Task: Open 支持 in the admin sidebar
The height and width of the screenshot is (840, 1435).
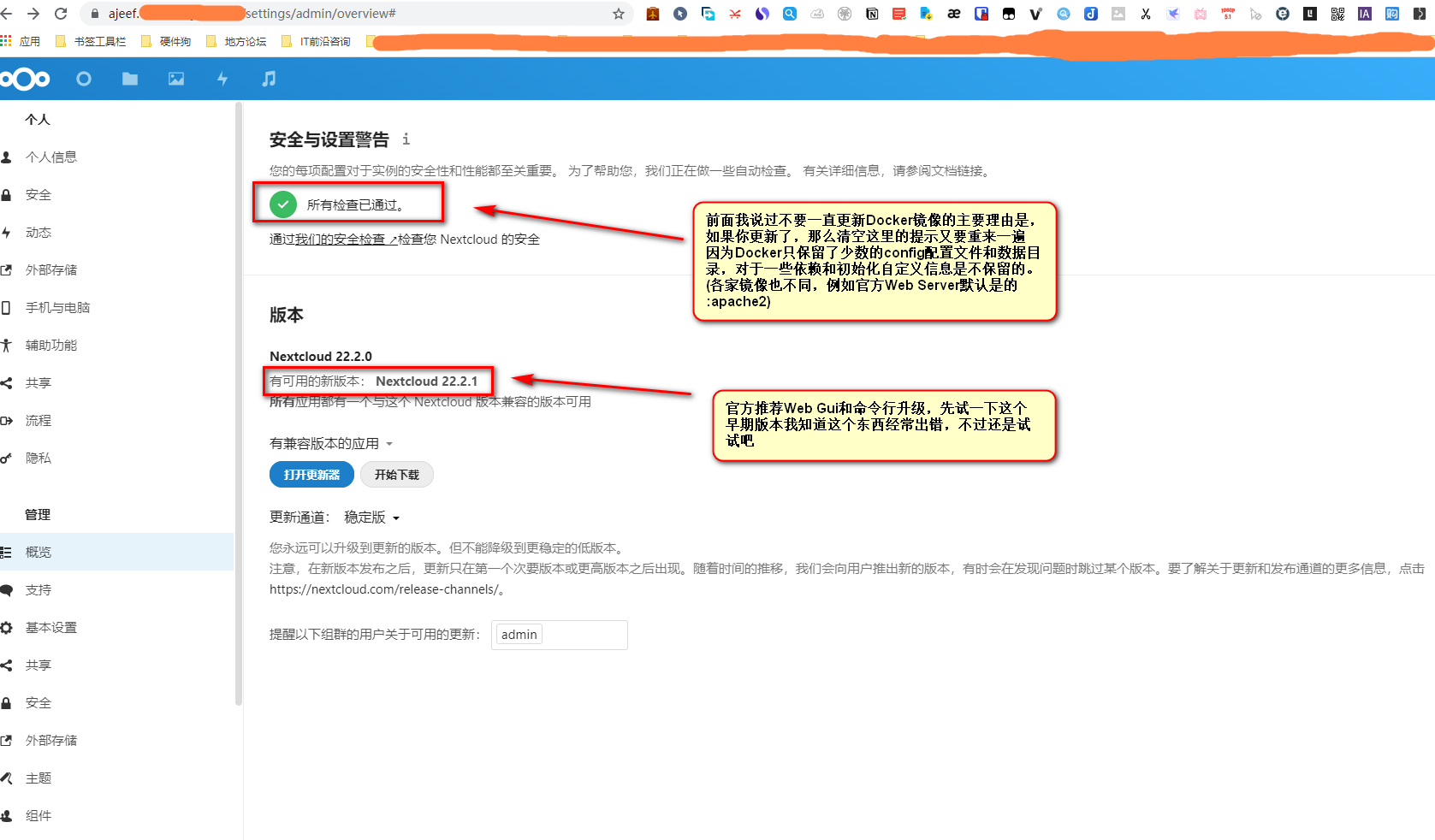Action: tap(116, 590)
